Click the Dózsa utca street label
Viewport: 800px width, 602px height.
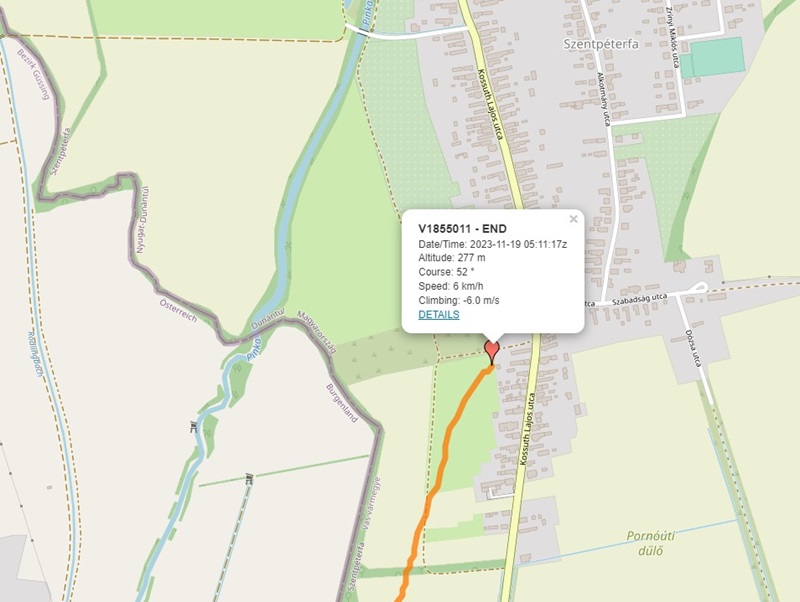coord(693,348)
